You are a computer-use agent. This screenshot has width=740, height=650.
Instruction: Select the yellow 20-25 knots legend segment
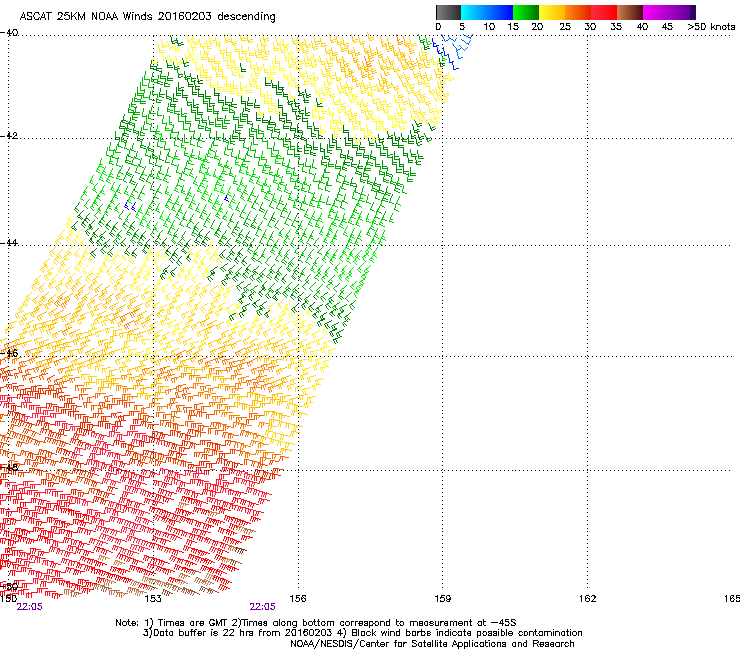(x=552, y=12)
